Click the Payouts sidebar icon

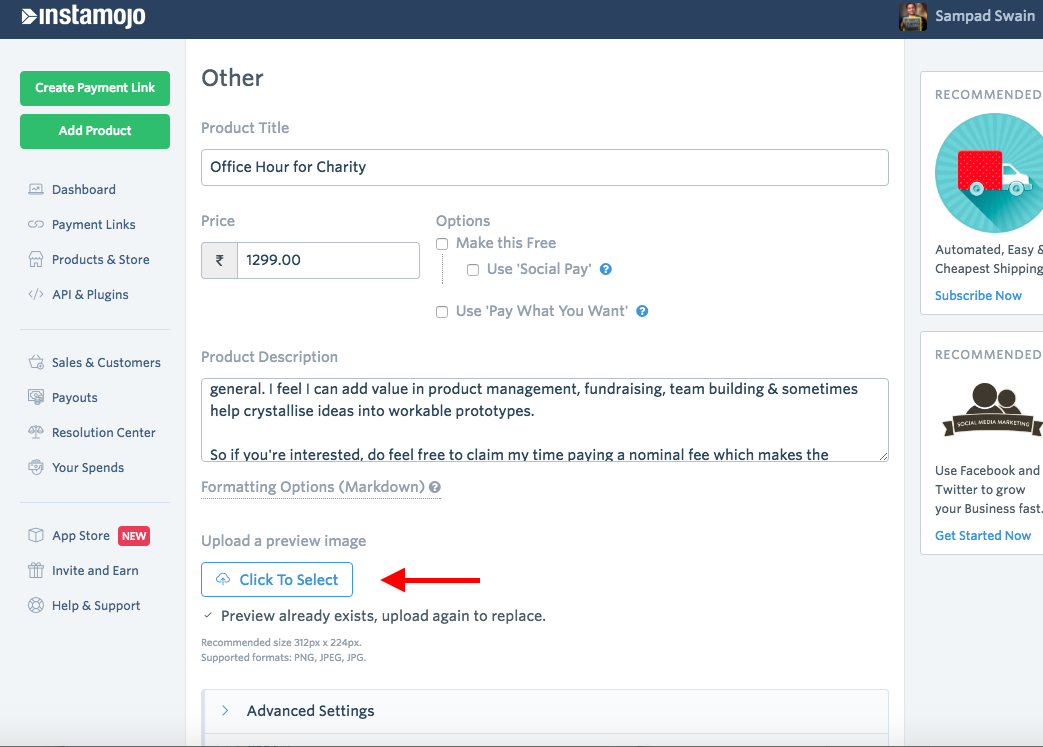click(36, 398)
